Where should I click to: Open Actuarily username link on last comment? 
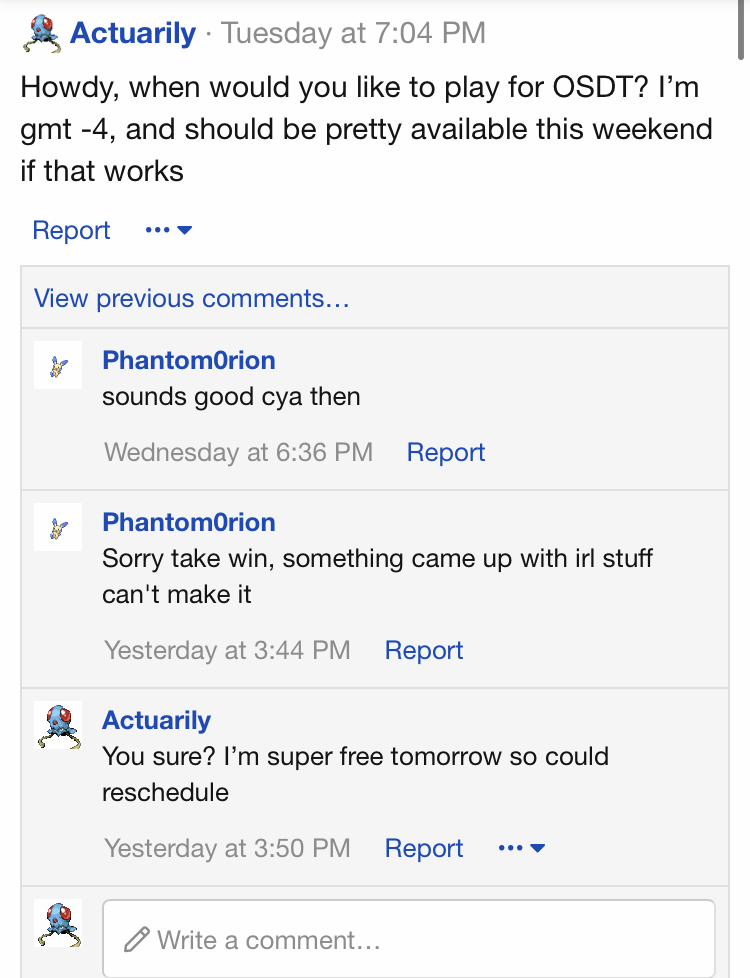tap(157, 720)
